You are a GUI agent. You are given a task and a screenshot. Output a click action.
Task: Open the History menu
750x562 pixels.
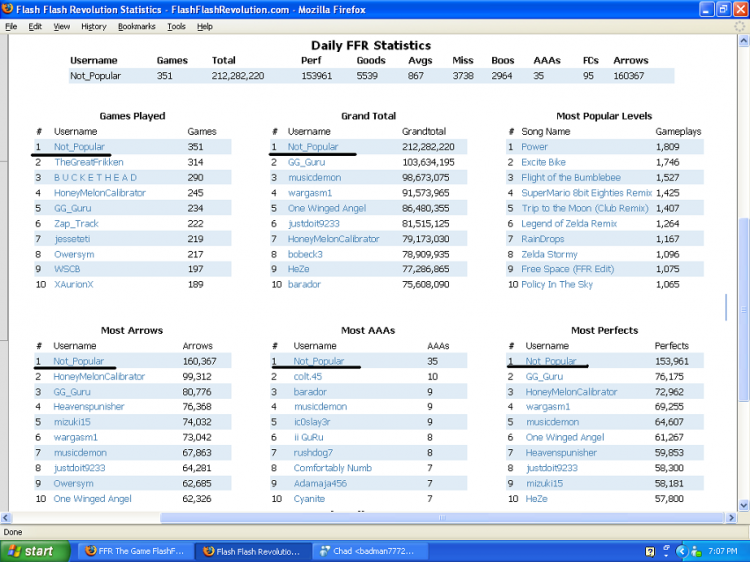pos(93,26)
